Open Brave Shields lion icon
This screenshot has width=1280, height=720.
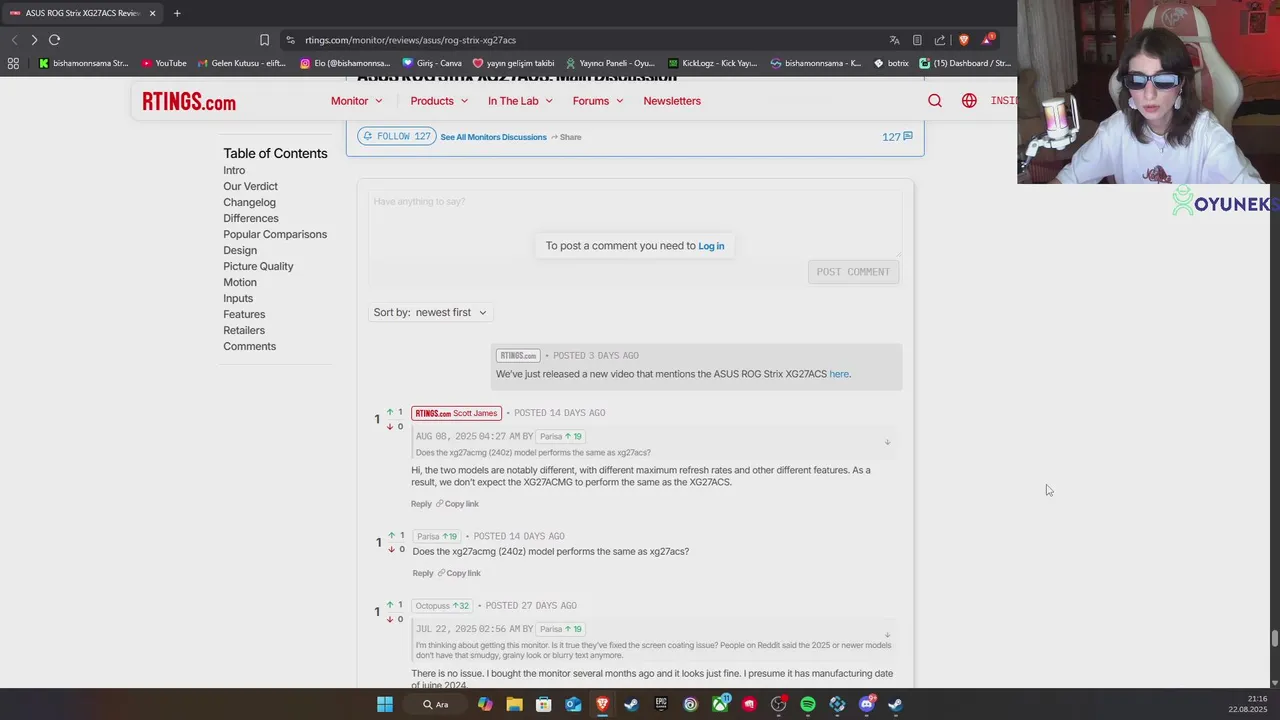pos(964,40)
